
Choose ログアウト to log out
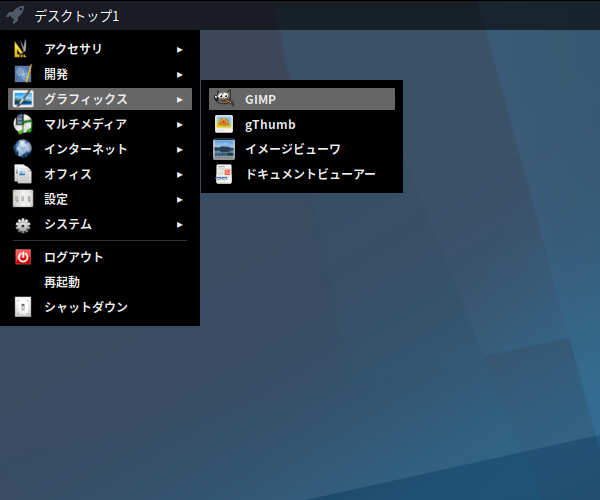click(x=100, y=257)
